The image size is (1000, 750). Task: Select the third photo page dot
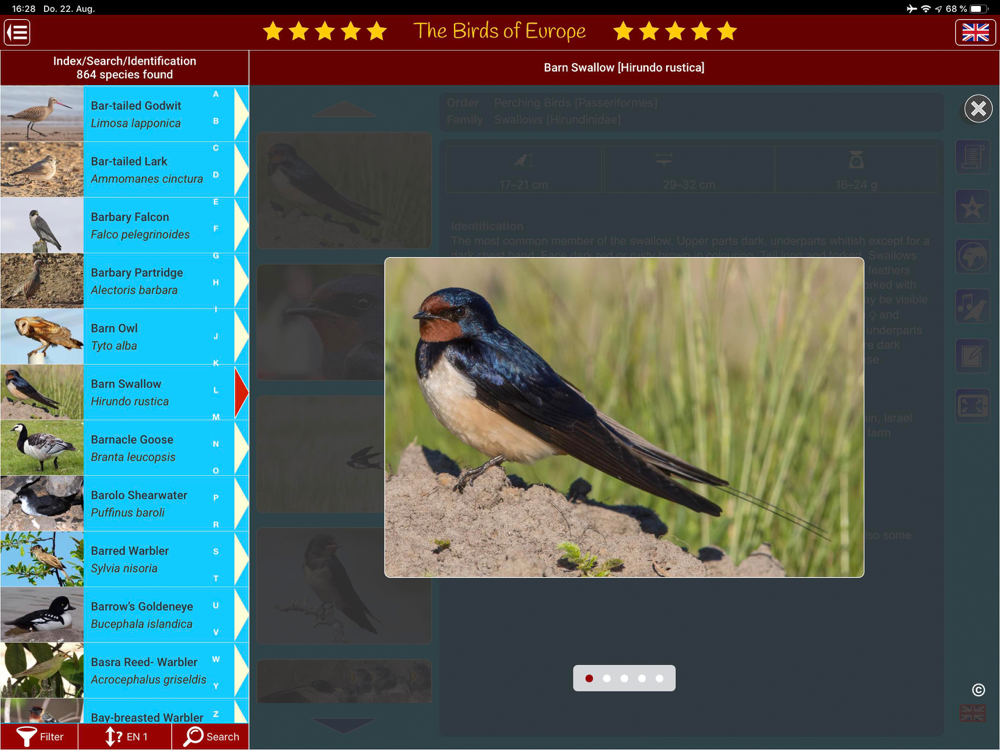tap(624, 679)
